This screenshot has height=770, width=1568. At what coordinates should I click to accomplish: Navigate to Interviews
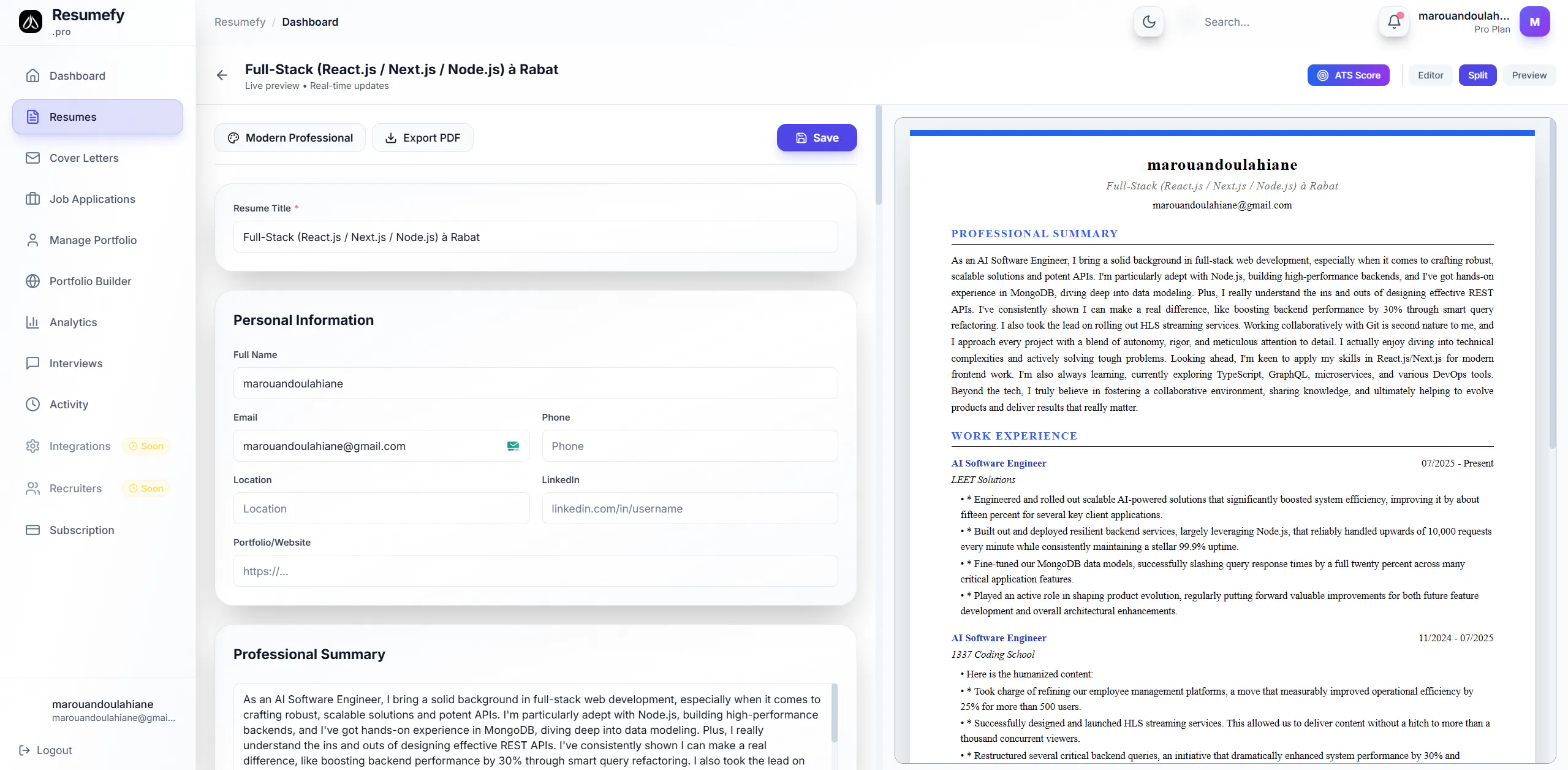[x=97, y=363]
